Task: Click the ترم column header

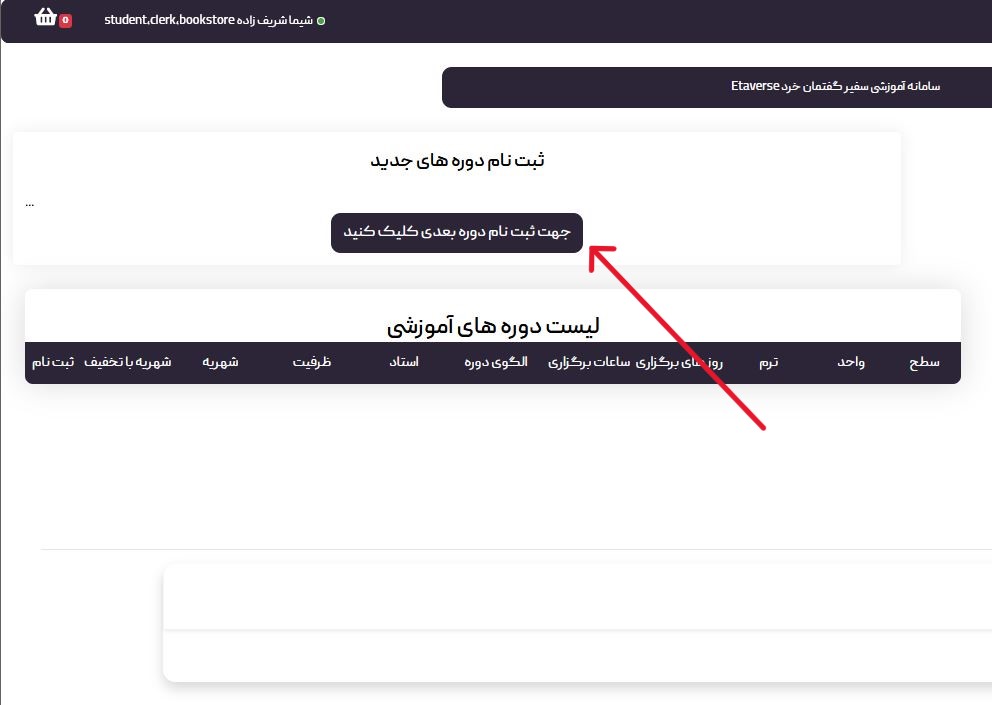Action: point(767,363)
